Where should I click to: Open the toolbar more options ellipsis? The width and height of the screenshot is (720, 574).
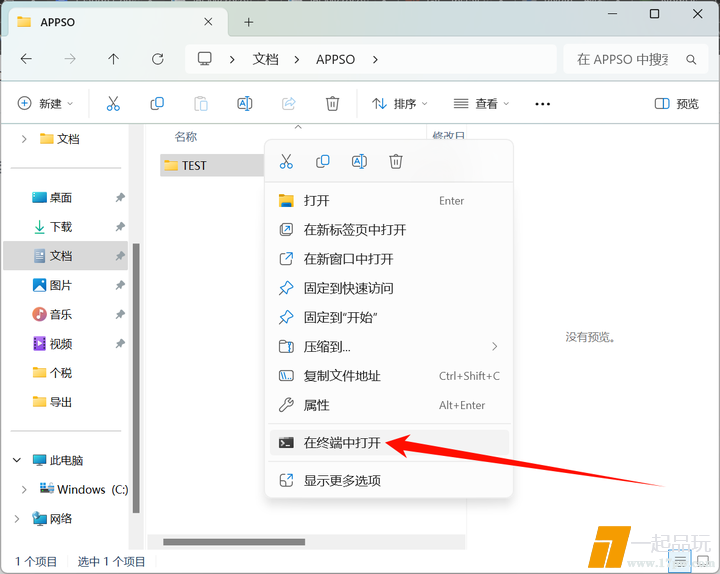(542, 103)
